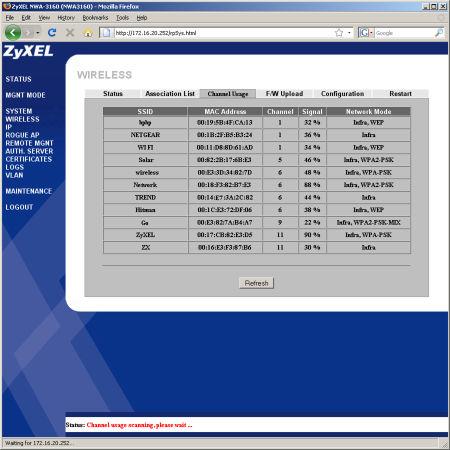
Task: Switch to the Association List tab
Action: (x=170, y=94)
